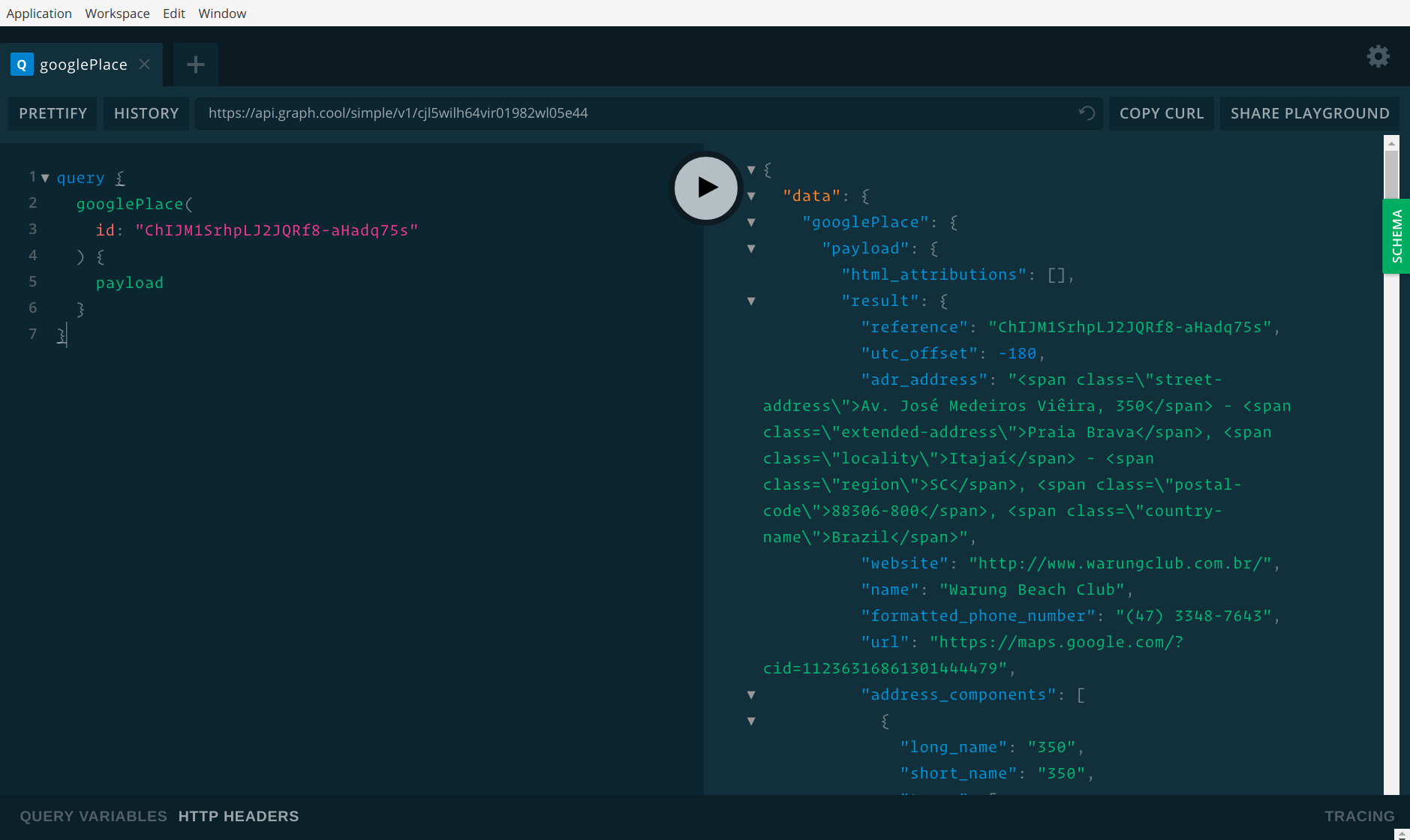The width and height of the screenshot is (1410, 840).
Task: Open the settings gear icon
Action: point(1378,56)
